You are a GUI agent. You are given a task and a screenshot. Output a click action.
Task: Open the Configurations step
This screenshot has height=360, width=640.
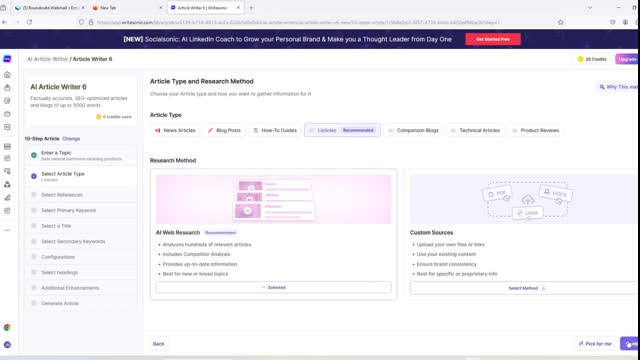(x=81, y=257)
